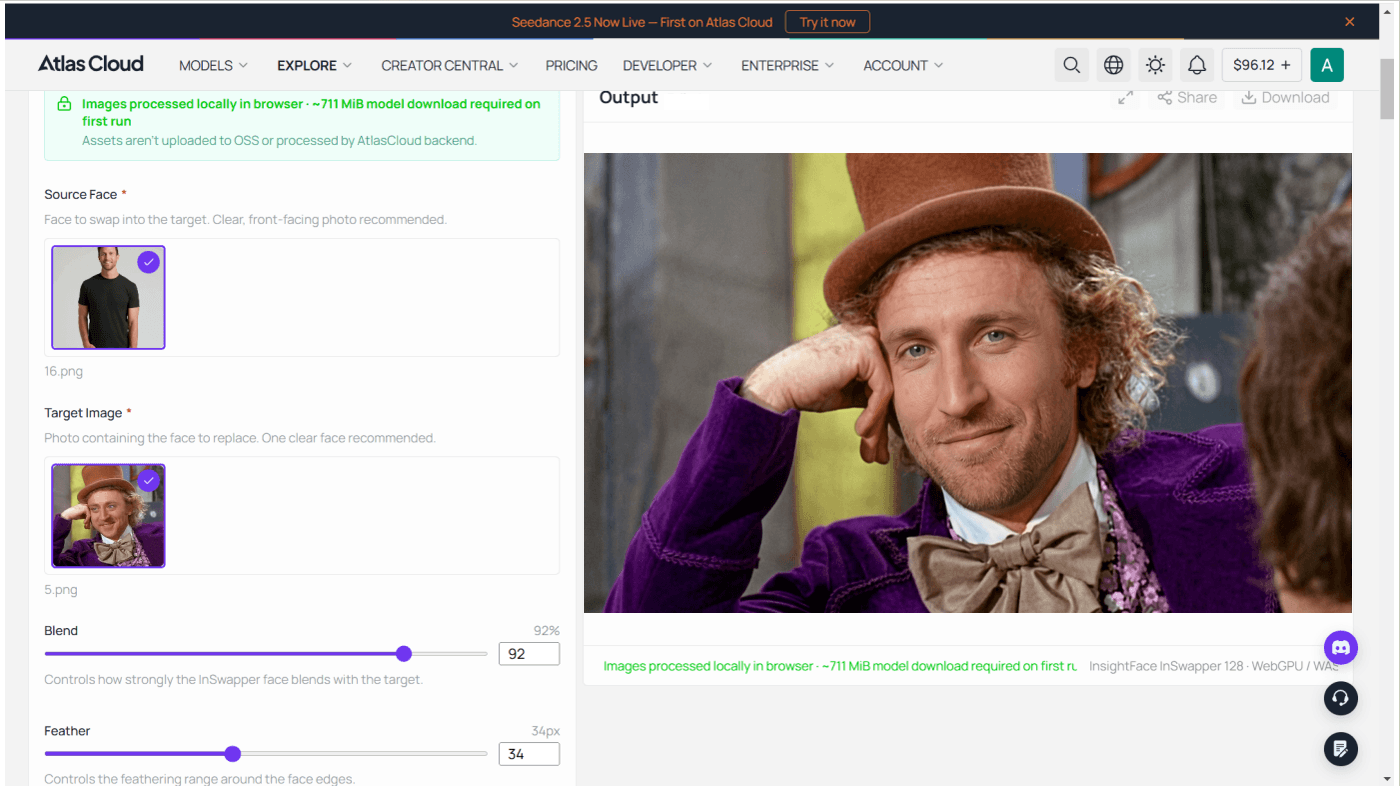Toggle the target image checkmark badge

pos(148,480)
